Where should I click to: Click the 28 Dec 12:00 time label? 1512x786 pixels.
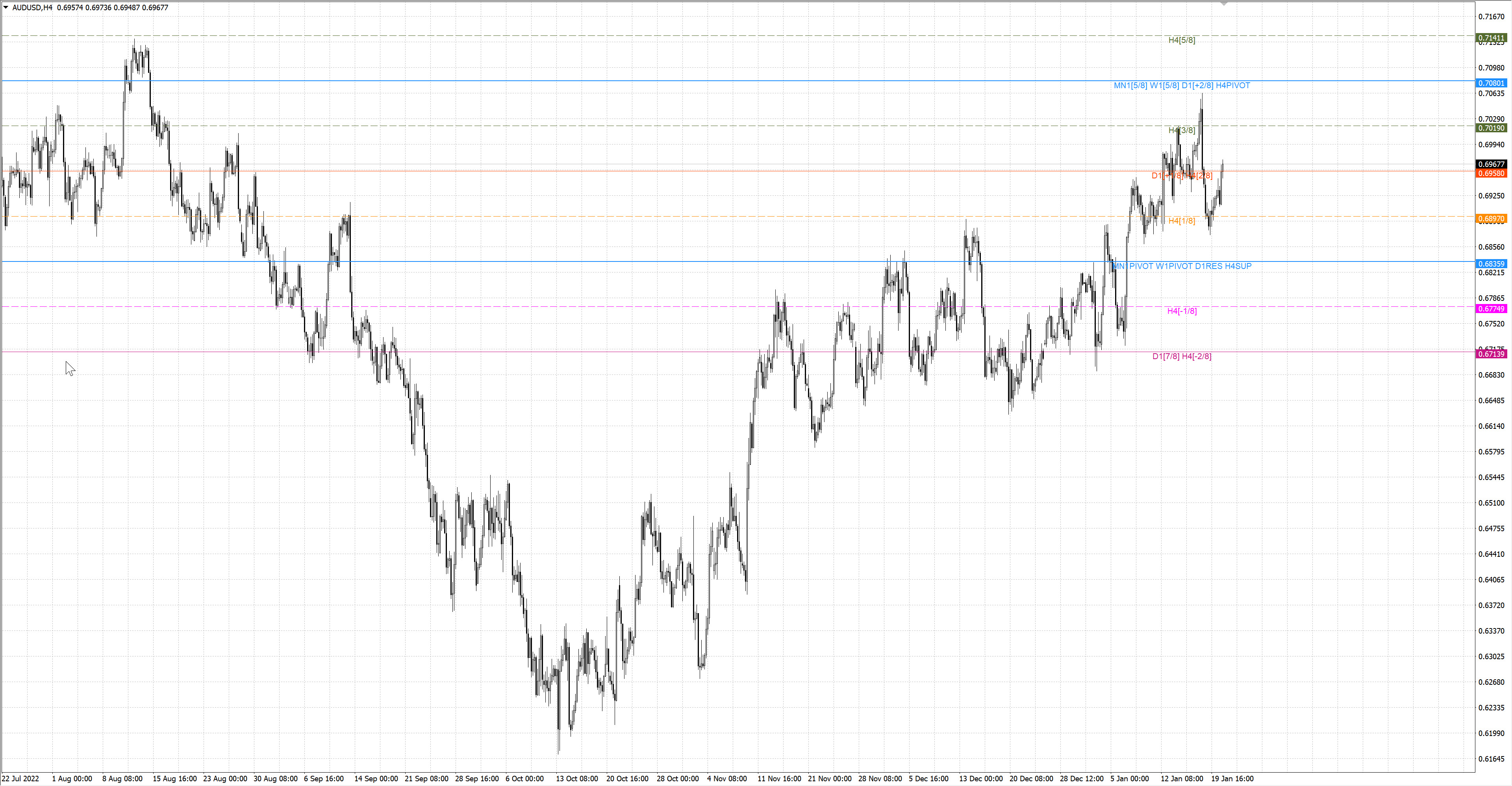pos(1082,779)
